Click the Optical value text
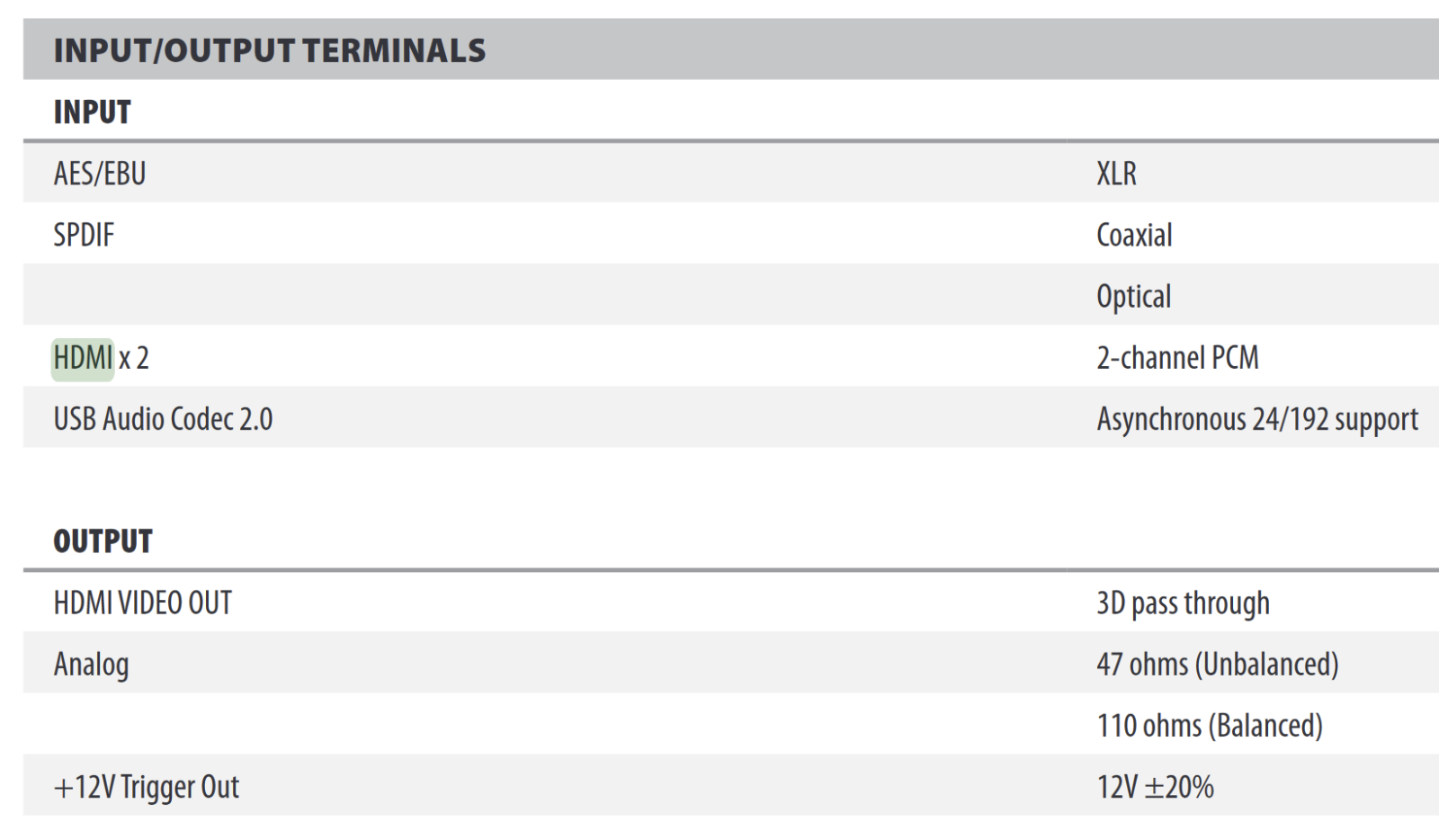Viewport: 1439px width, 840px height. click(x=1133, y=297)
